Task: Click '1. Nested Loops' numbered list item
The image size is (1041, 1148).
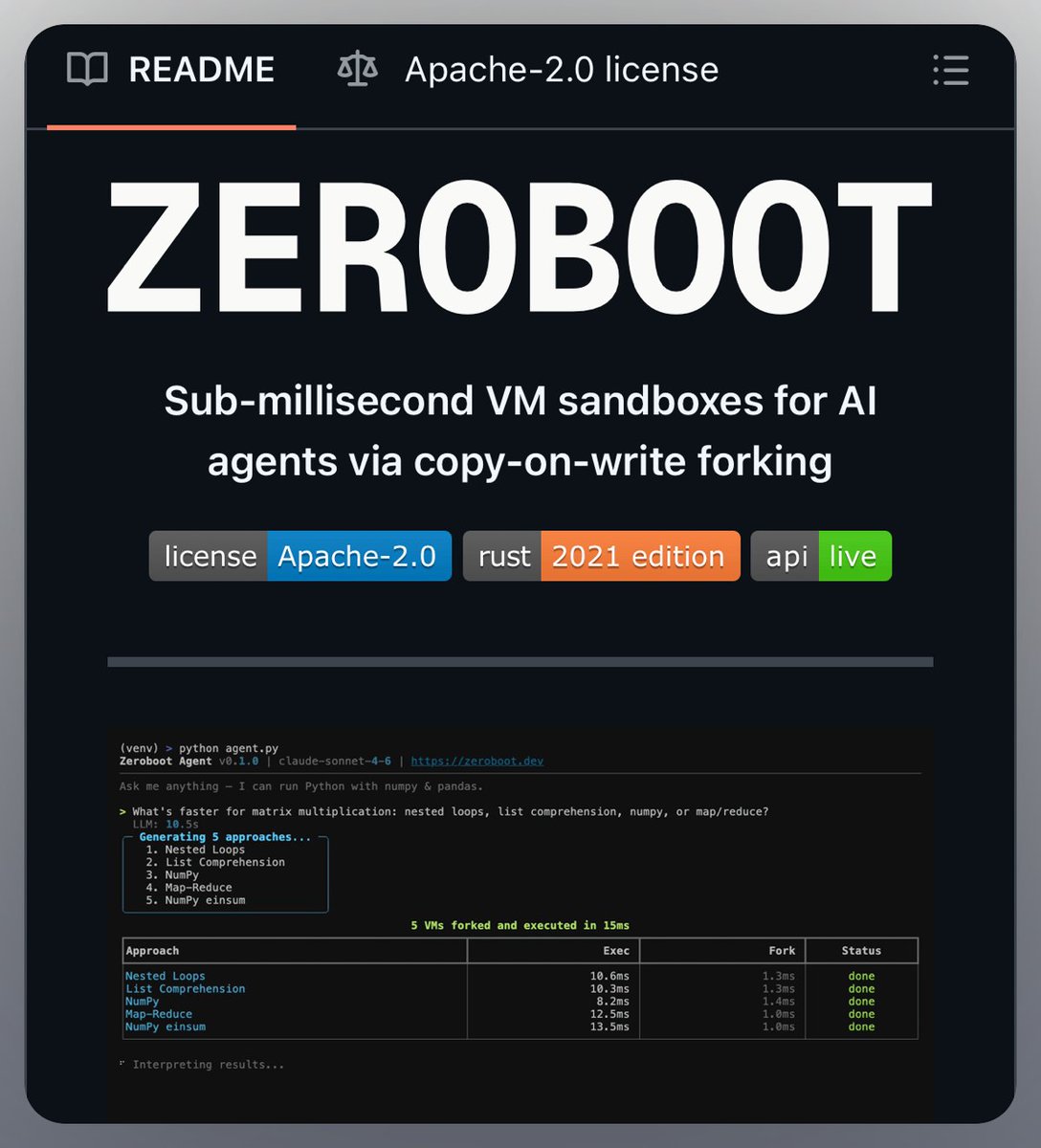Action: [x=195, y=850]
